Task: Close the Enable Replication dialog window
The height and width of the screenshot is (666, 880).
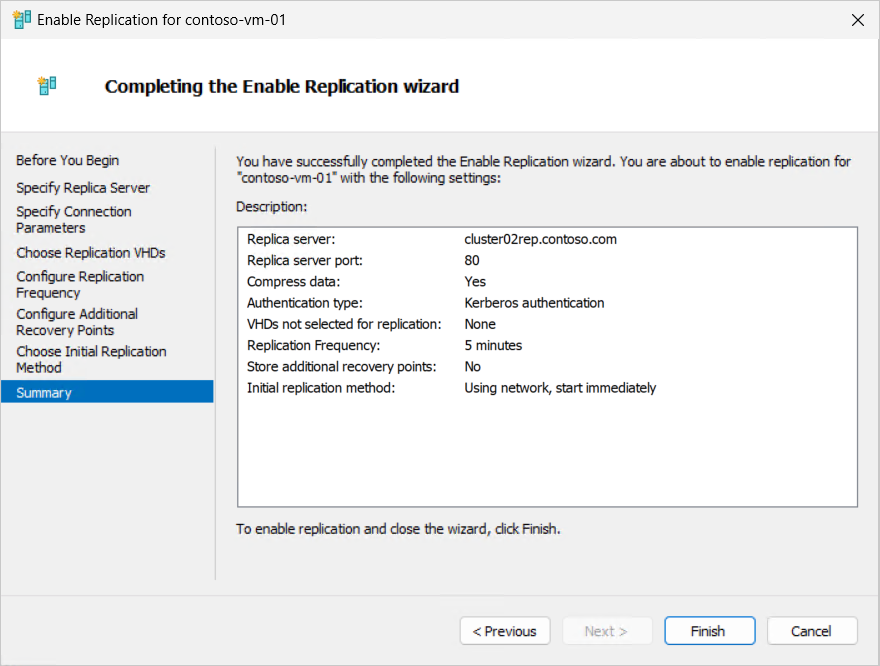Action: tap(858, 20)
